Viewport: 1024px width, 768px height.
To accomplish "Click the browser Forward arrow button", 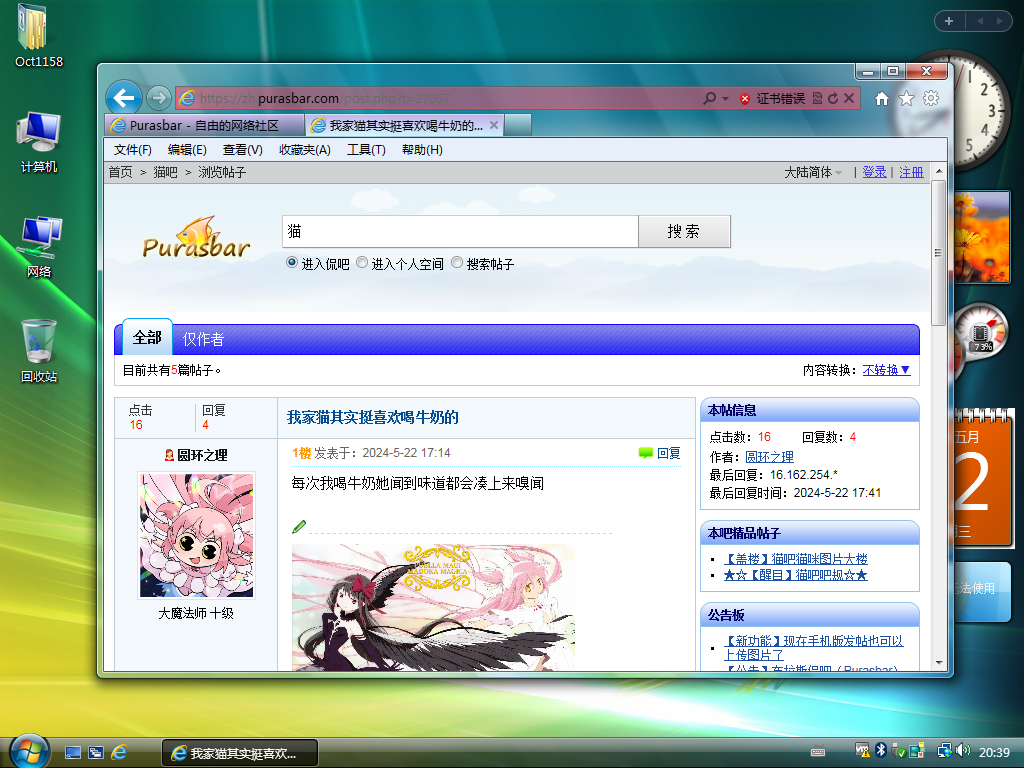I will (x=158, y=98).
